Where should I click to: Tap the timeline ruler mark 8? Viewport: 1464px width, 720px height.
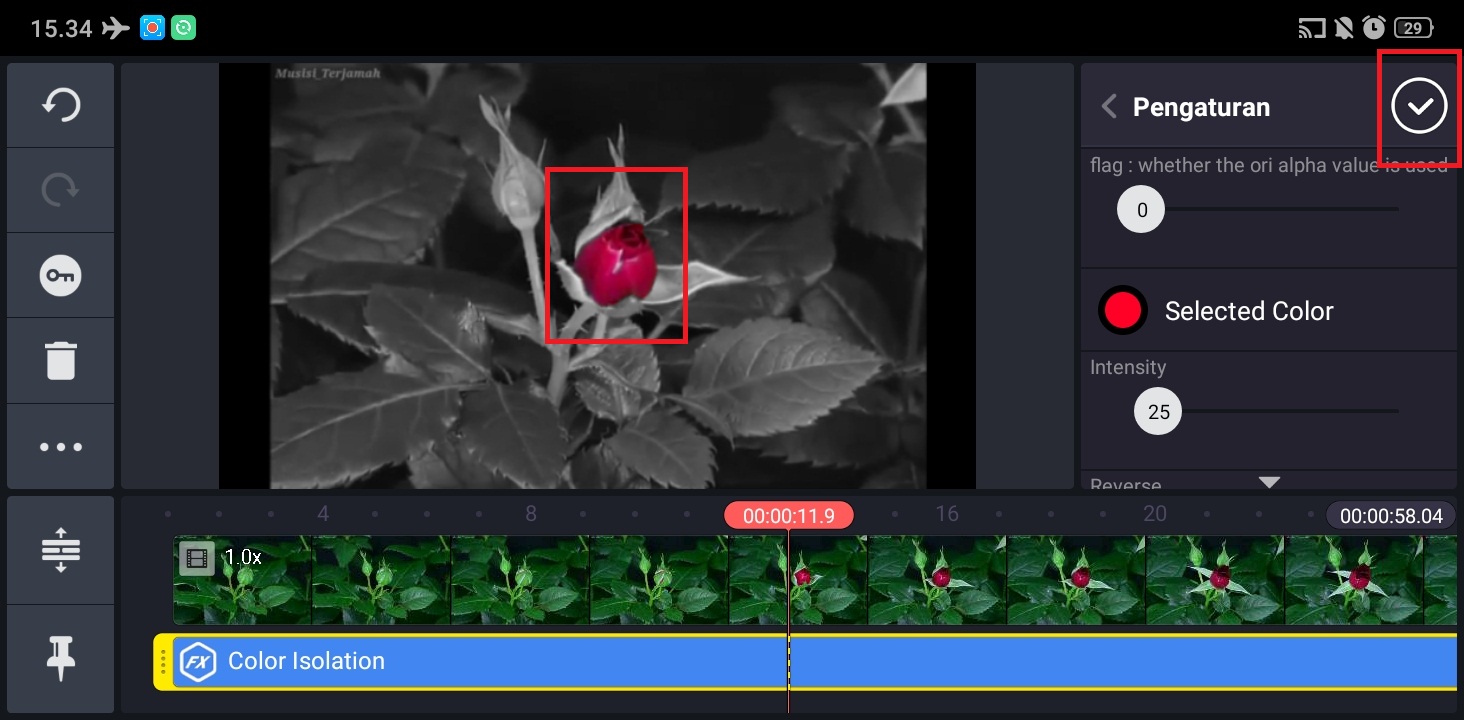(x=531, y=514)
